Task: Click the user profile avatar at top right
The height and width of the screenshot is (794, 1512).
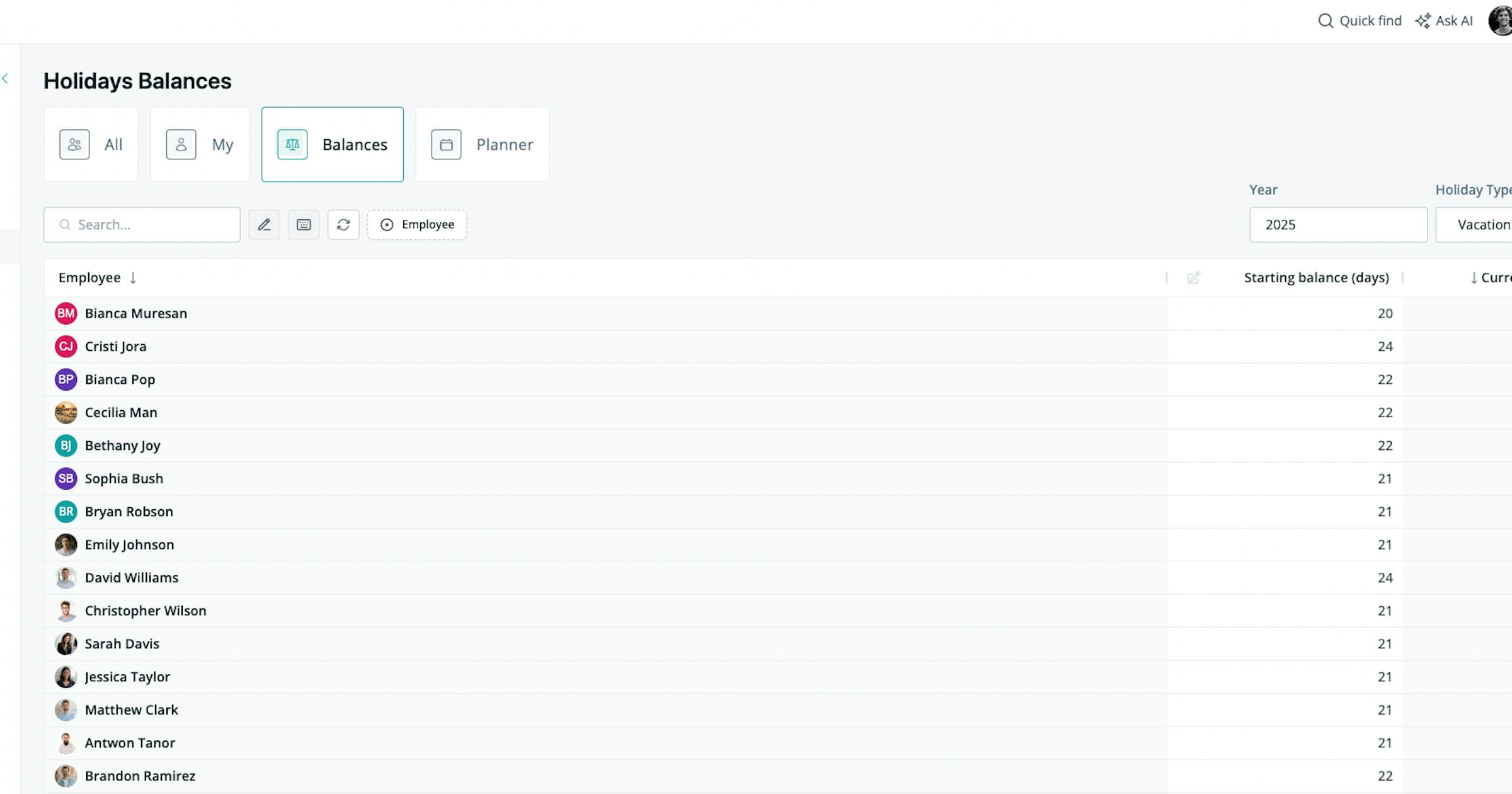Action: [1501, 21]
